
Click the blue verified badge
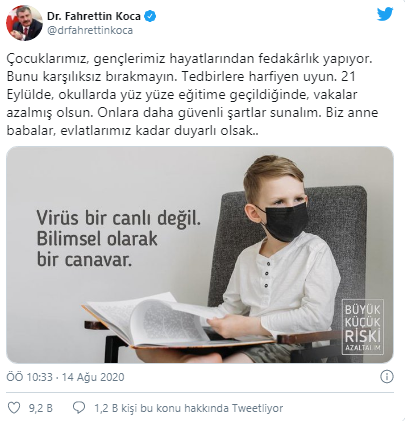tap(150, 16)
